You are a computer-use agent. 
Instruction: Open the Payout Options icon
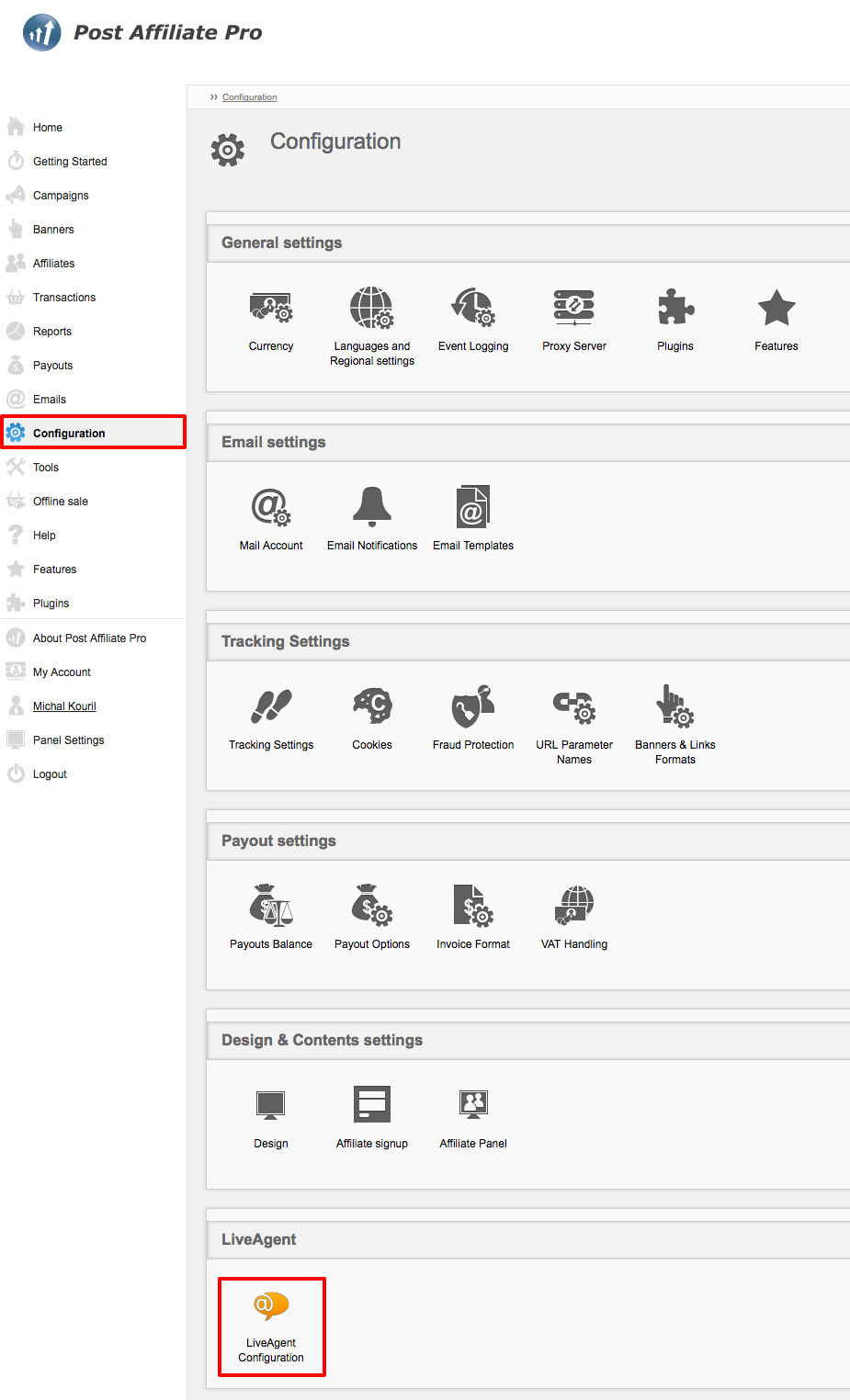coord(372,907)
